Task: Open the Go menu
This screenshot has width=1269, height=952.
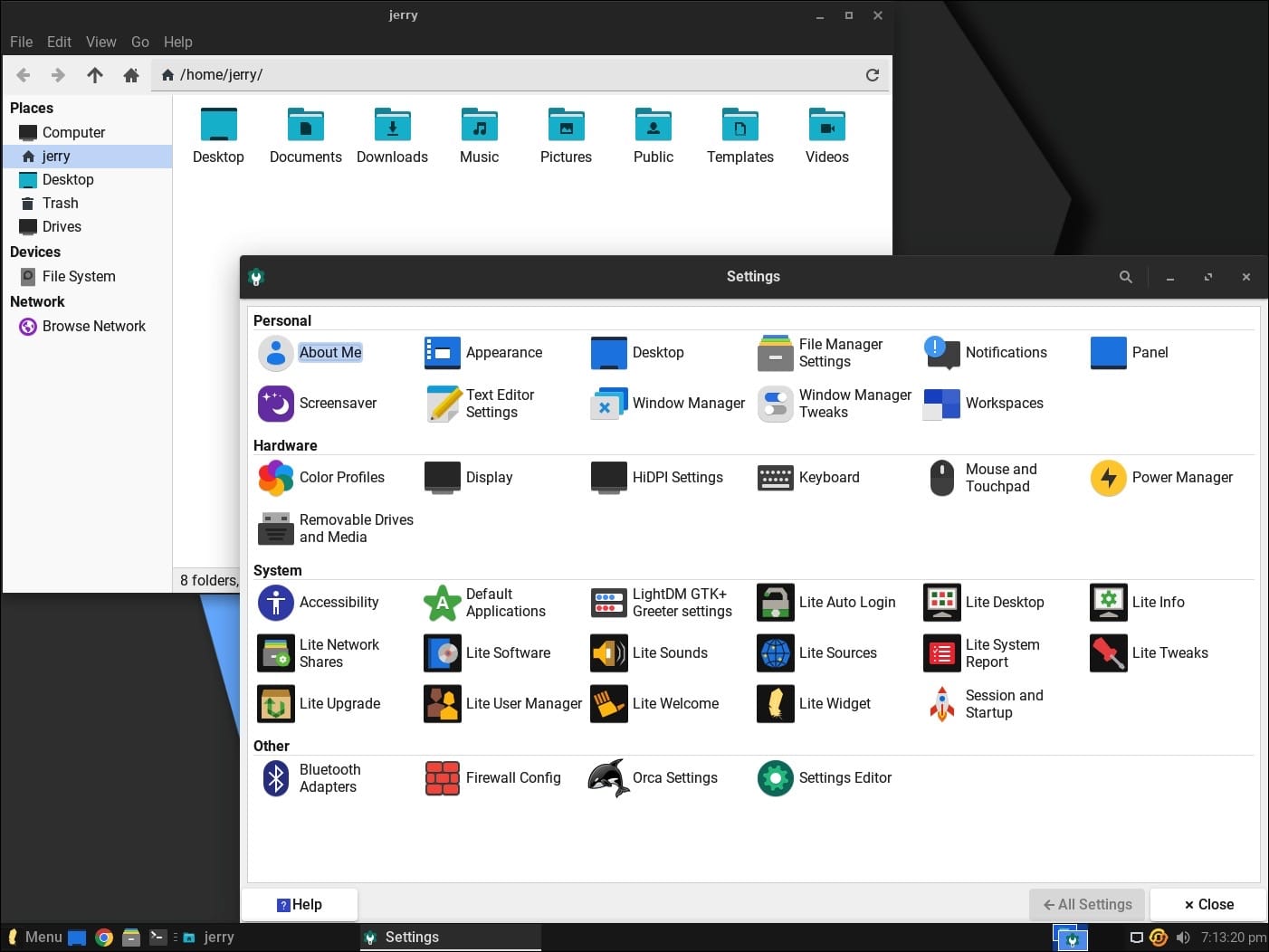Action: click(139, 42)
